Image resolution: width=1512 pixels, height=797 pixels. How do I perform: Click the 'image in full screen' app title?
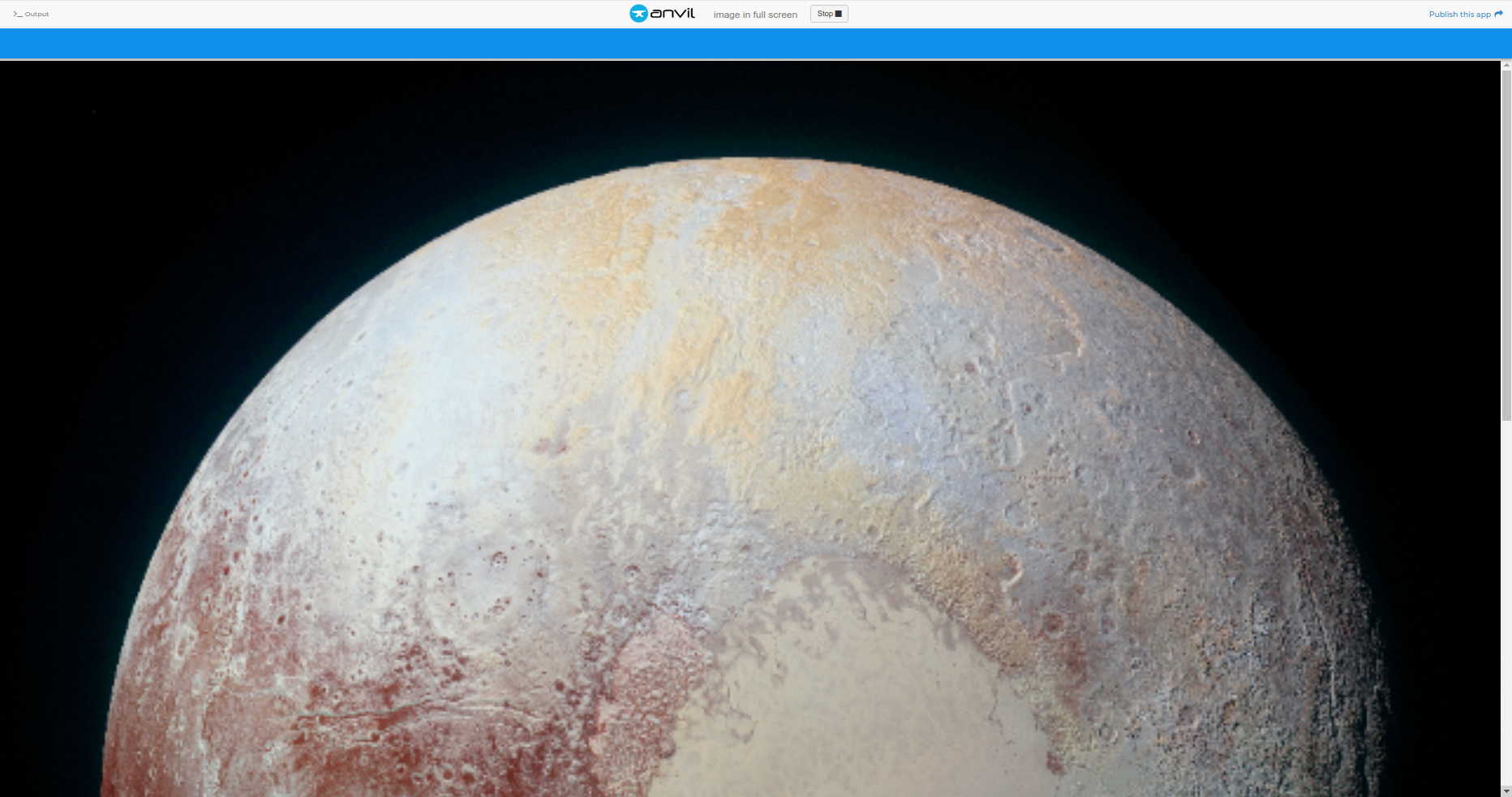(755, 15)
